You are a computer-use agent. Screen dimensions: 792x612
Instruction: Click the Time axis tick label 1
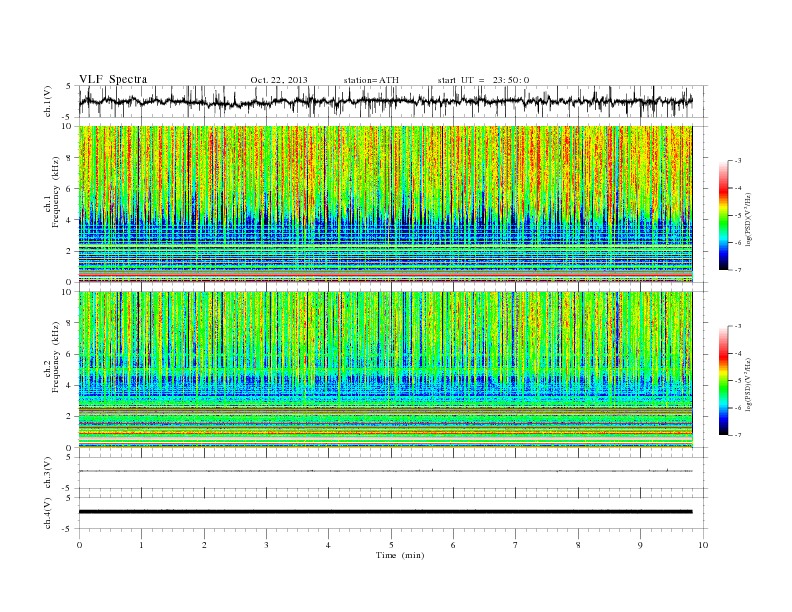pyautogui.click(x=141, y=545)
